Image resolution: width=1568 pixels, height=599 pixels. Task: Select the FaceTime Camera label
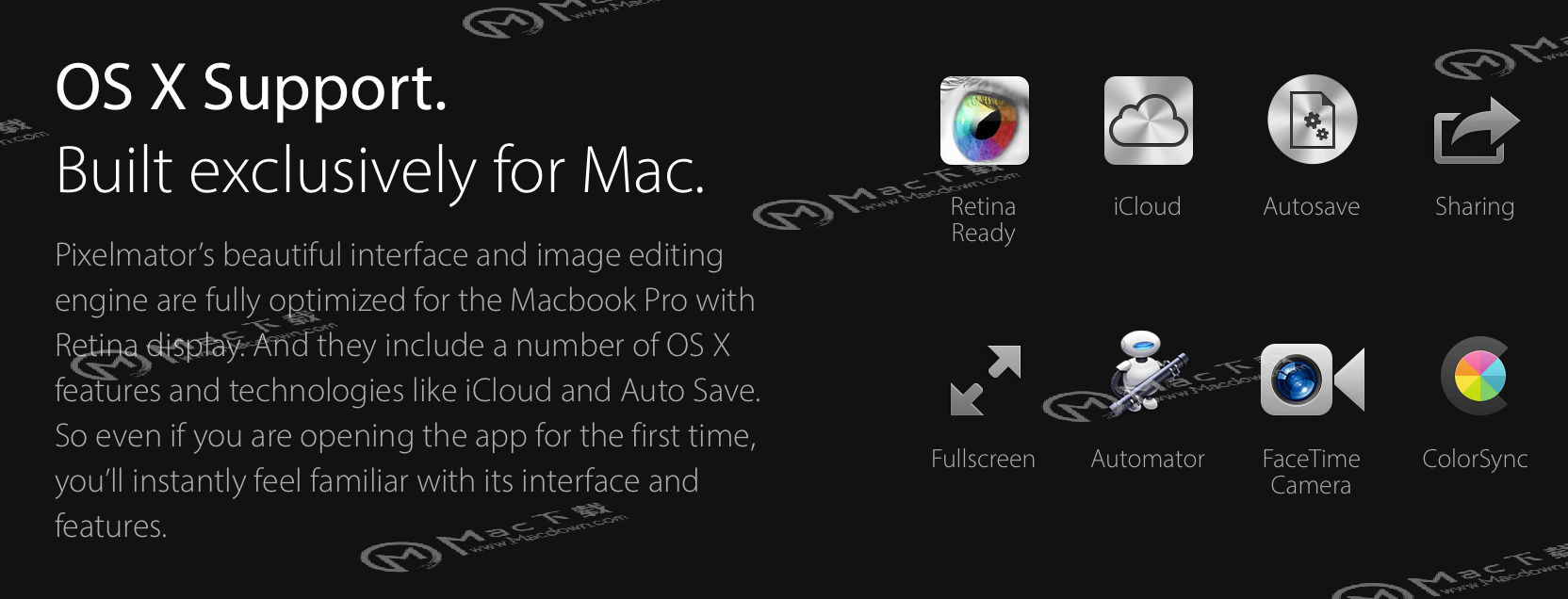pyautogui.click(x=1311, y=472)
